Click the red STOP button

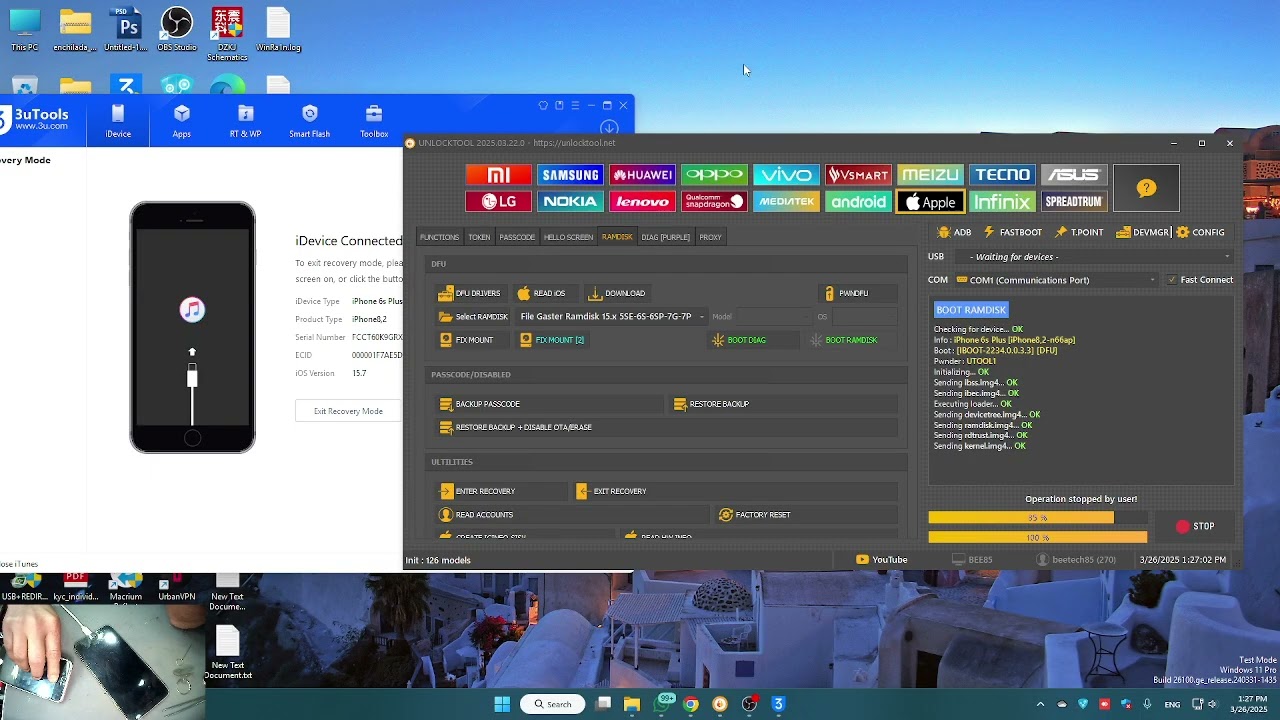tap(1195, 526)
